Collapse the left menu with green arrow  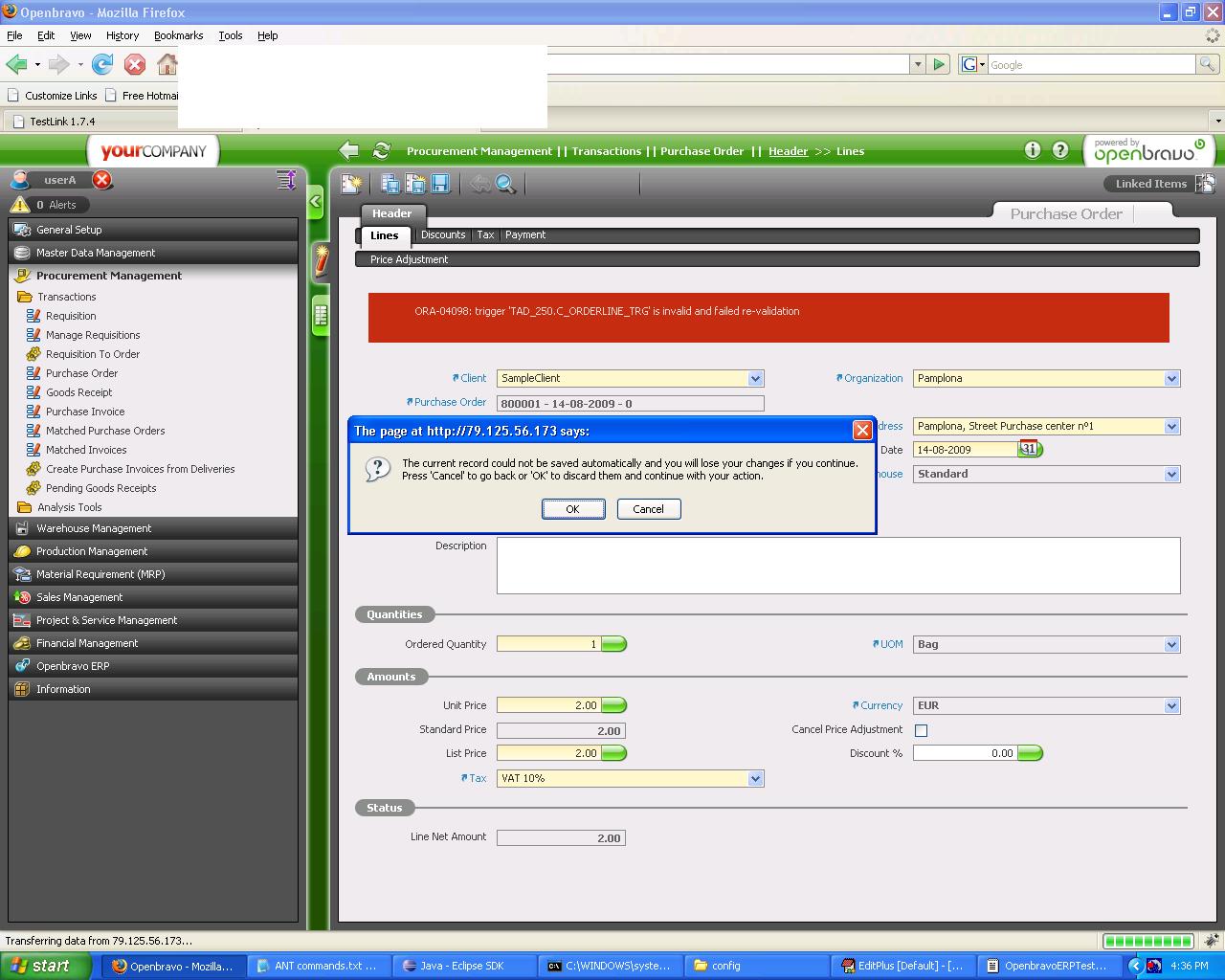pyautogui.click(x=316, y=202)
